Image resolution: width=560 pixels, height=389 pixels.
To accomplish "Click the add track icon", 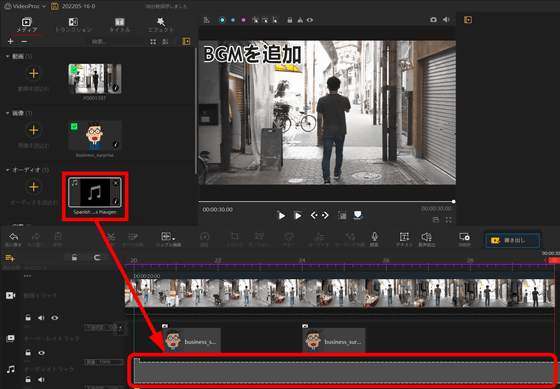I will [x=10, y=258].
